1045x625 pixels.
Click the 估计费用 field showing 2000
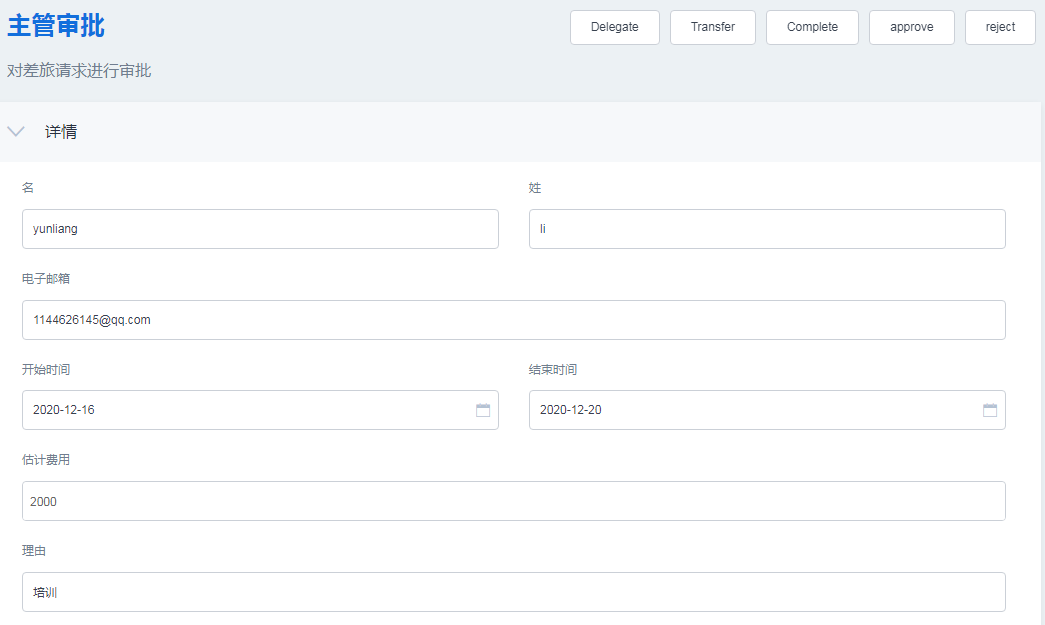coord(513,501)
